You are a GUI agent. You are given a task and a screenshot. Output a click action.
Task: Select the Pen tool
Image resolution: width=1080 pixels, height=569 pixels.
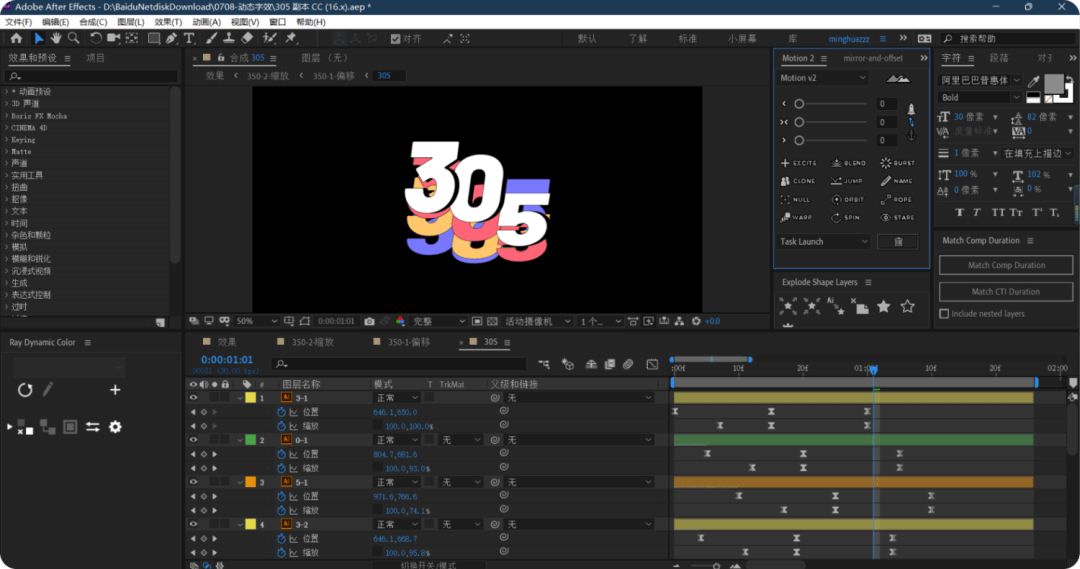click(172, 39)
